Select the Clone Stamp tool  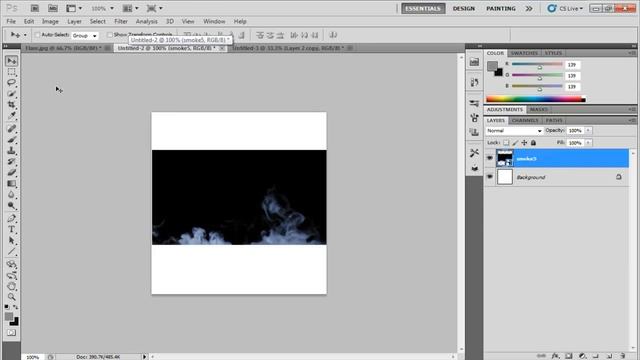click(x=11, y=151)
